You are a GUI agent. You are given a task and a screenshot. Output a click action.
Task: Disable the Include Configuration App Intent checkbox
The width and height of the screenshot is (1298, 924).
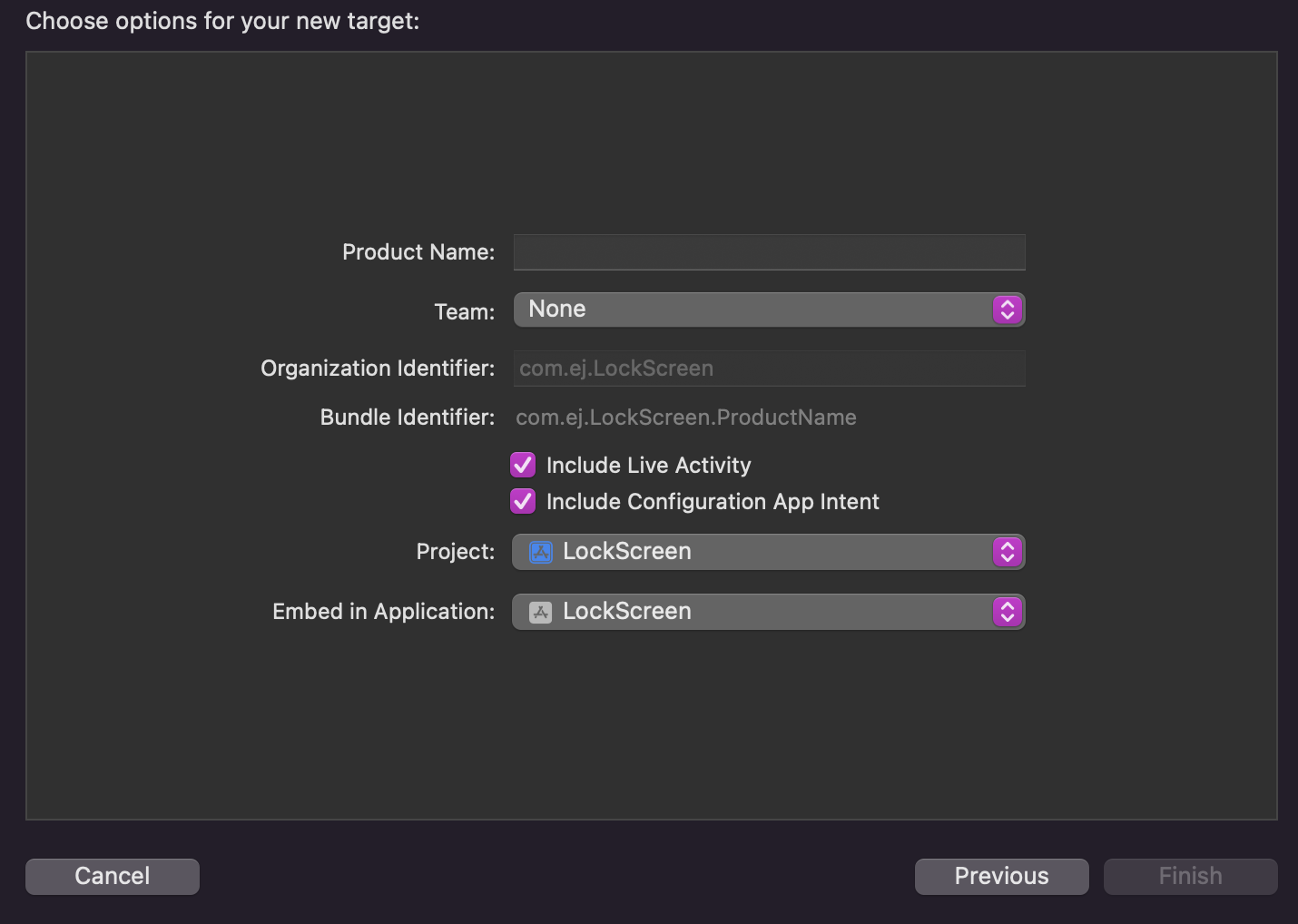(x=523, y=501)
